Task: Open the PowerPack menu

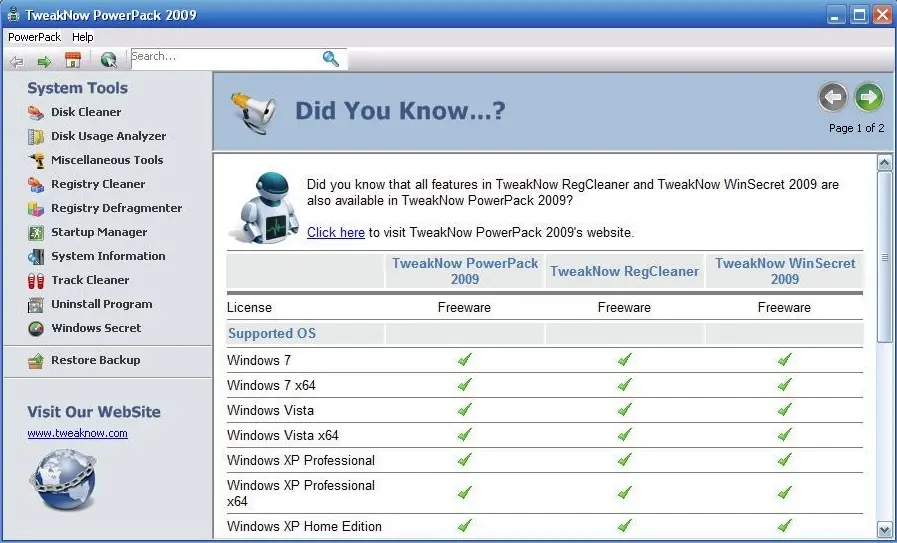Action: [34, 37]
